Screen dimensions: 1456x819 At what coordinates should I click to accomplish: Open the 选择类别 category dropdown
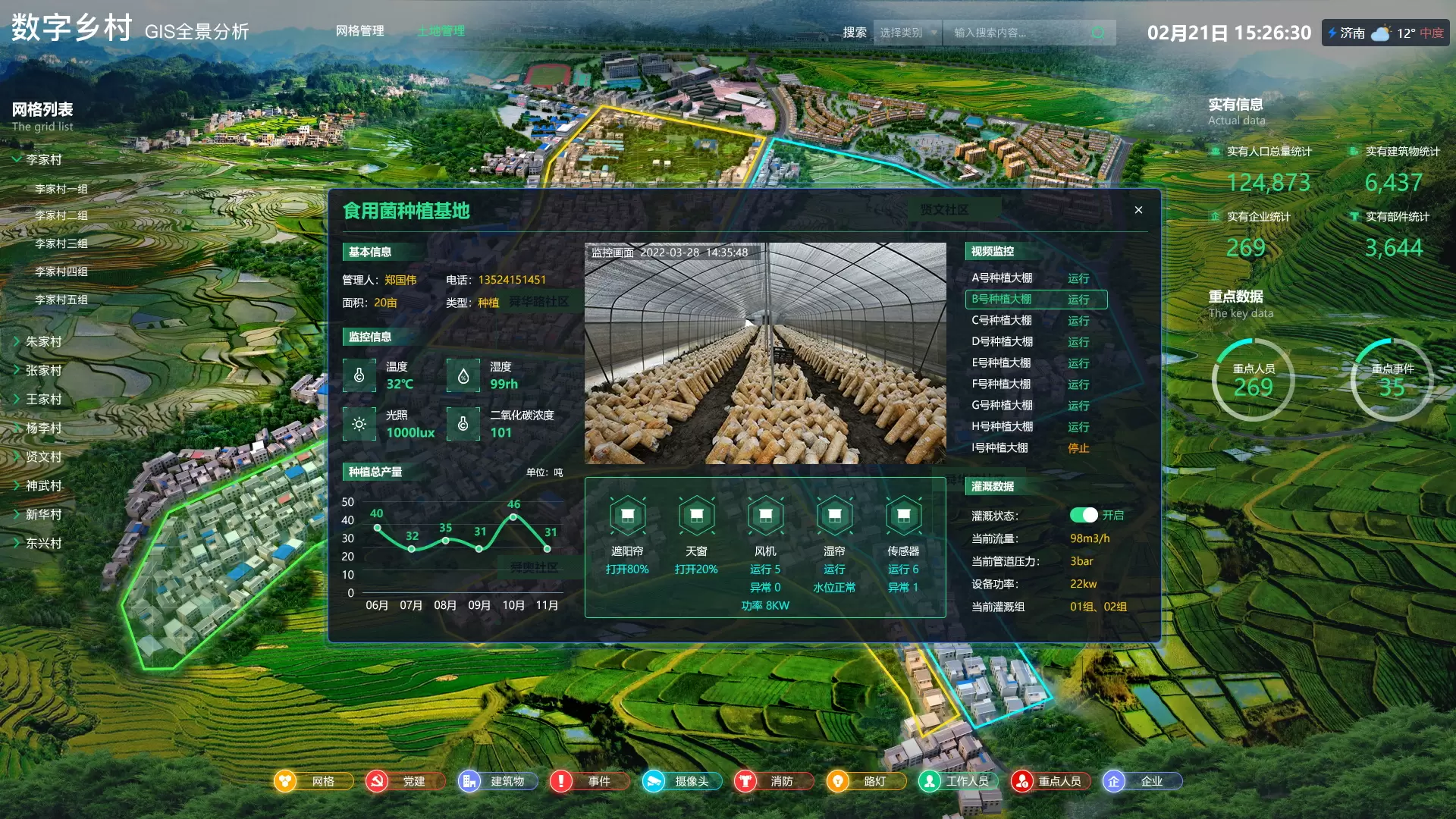[907, 33]
